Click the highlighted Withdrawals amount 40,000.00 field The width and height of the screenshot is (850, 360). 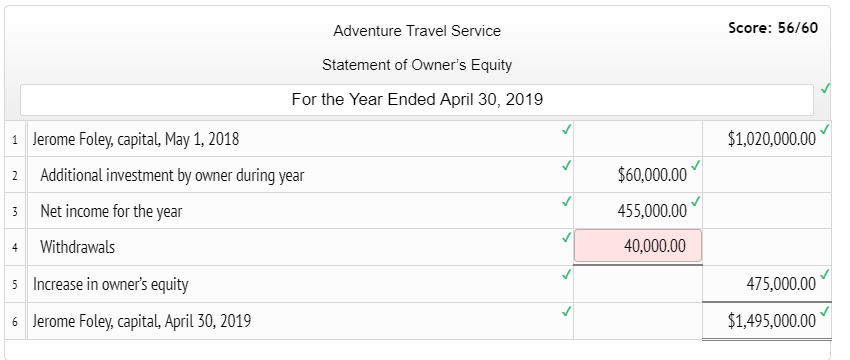click(638, 246)
